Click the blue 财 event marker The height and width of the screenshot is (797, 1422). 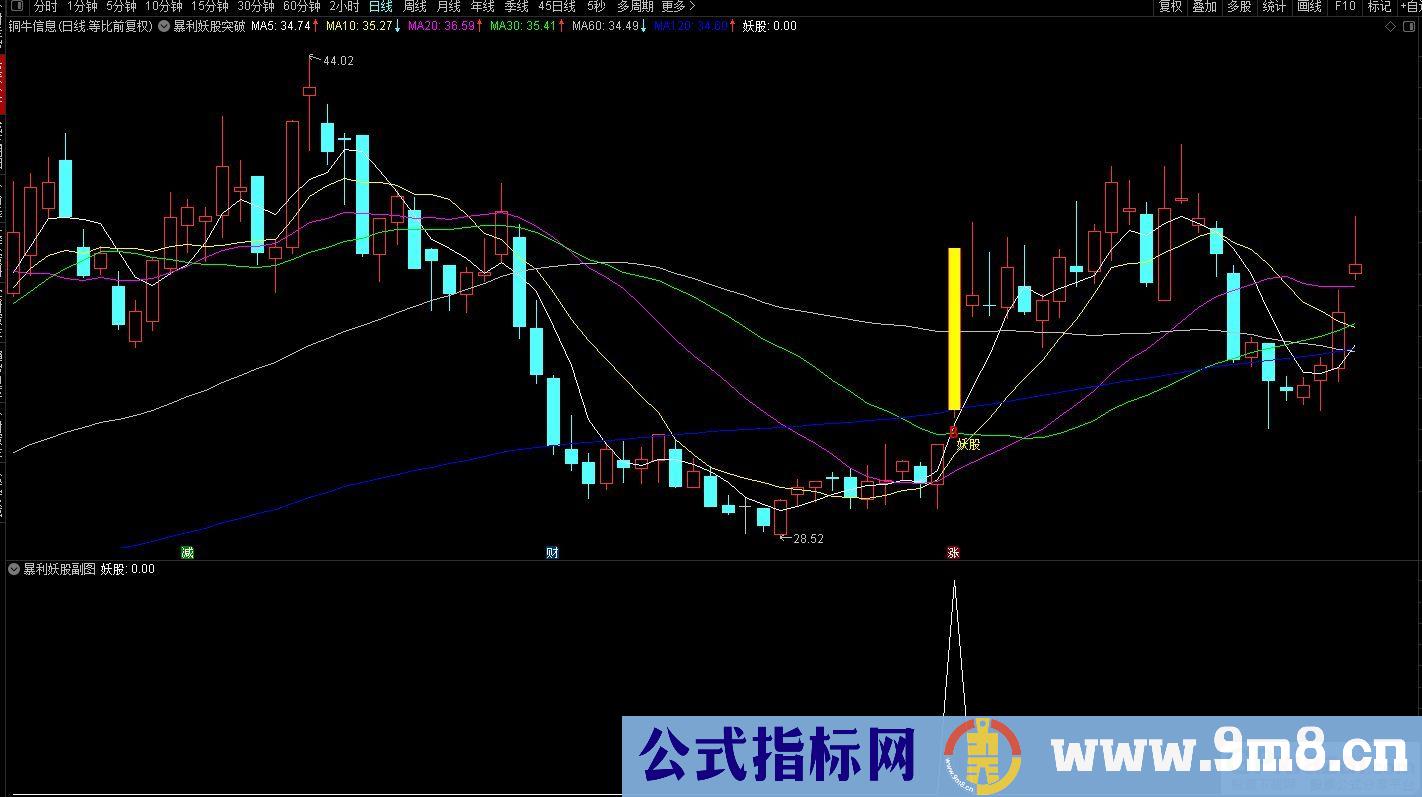[x=552, y=552]
